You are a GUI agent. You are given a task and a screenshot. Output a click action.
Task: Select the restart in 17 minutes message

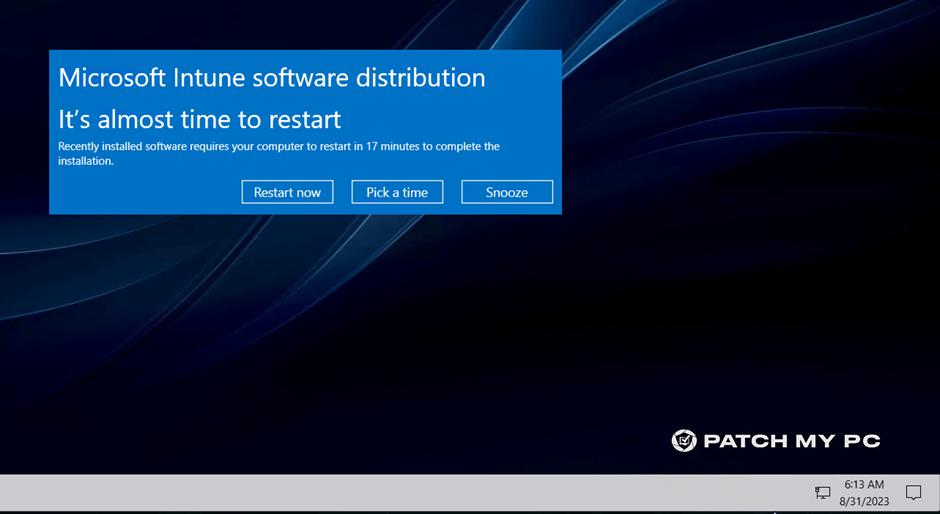[279, 154]
